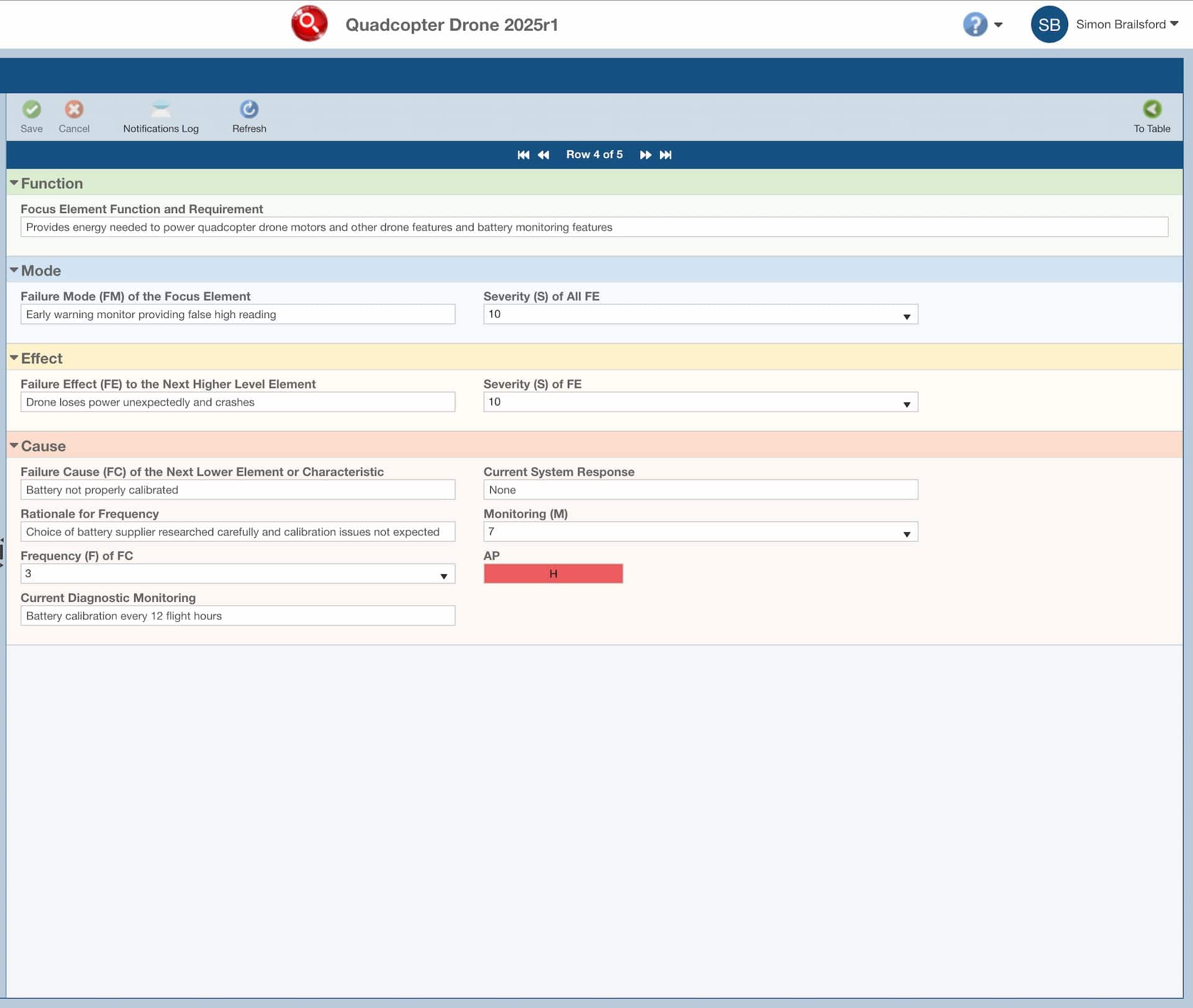Open the Severity of All FE dropdown

(x=907, y=314)
